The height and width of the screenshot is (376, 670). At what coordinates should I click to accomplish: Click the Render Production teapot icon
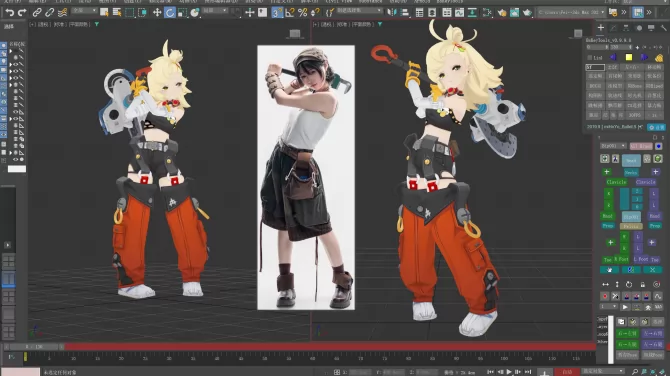(x=527, y=13)
